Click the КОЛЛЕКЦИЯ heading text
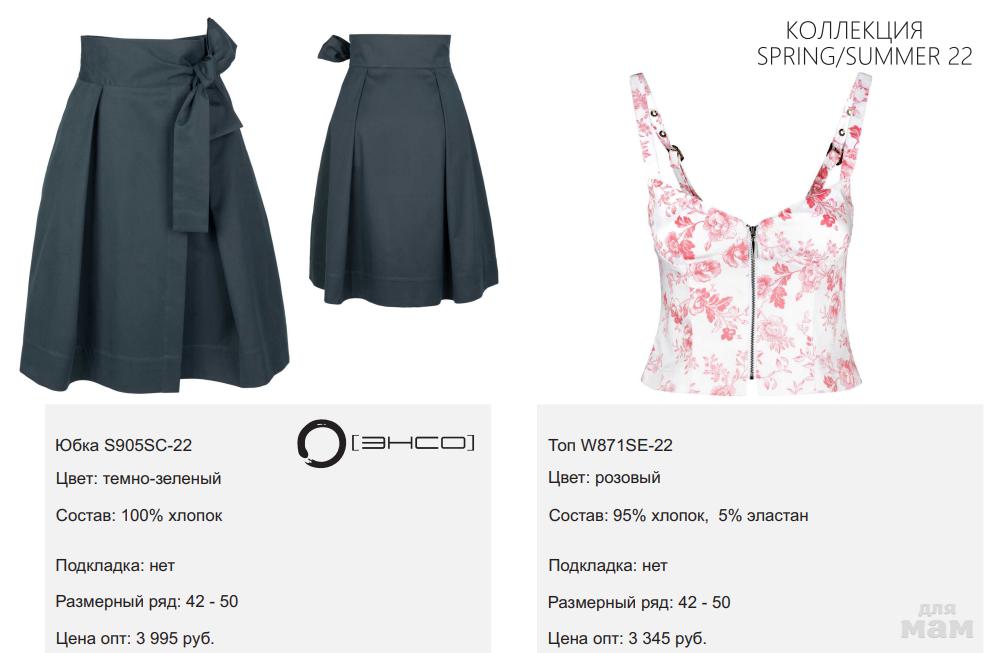This screenshot has width=989, height=653. point(855,30)
